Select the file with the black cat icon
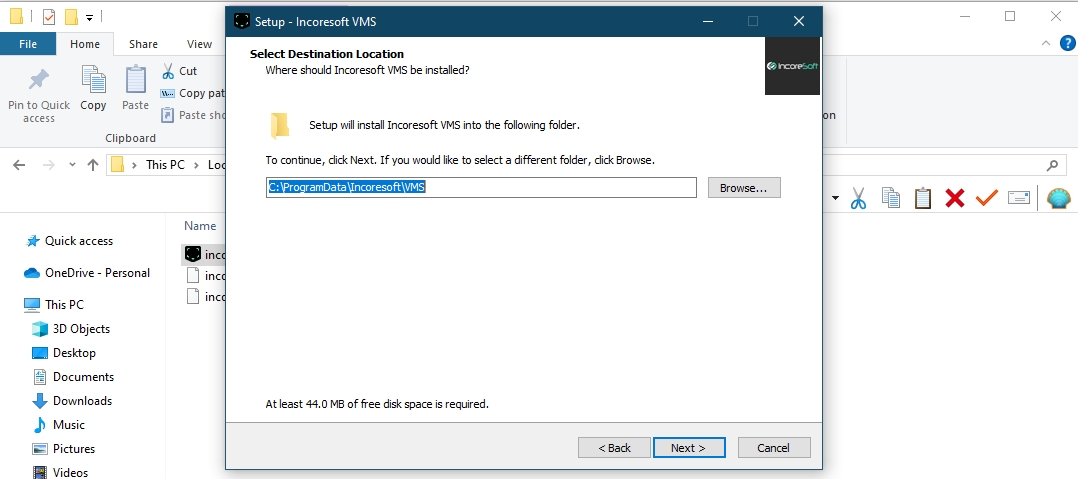 click(x=204, y=255)
